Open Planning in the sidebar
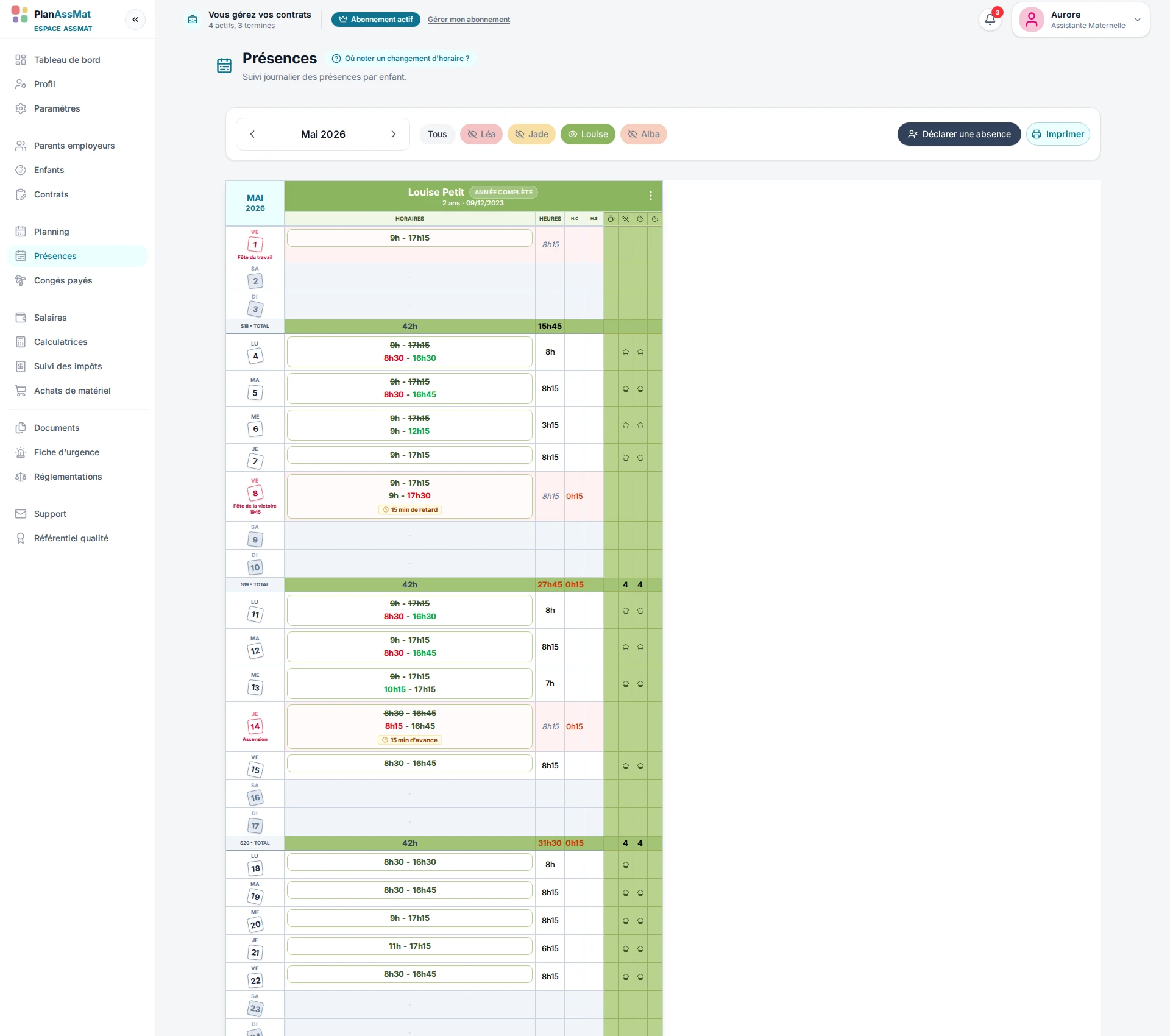Viewport: 1170px width, 1036px height. pos(77,232)
